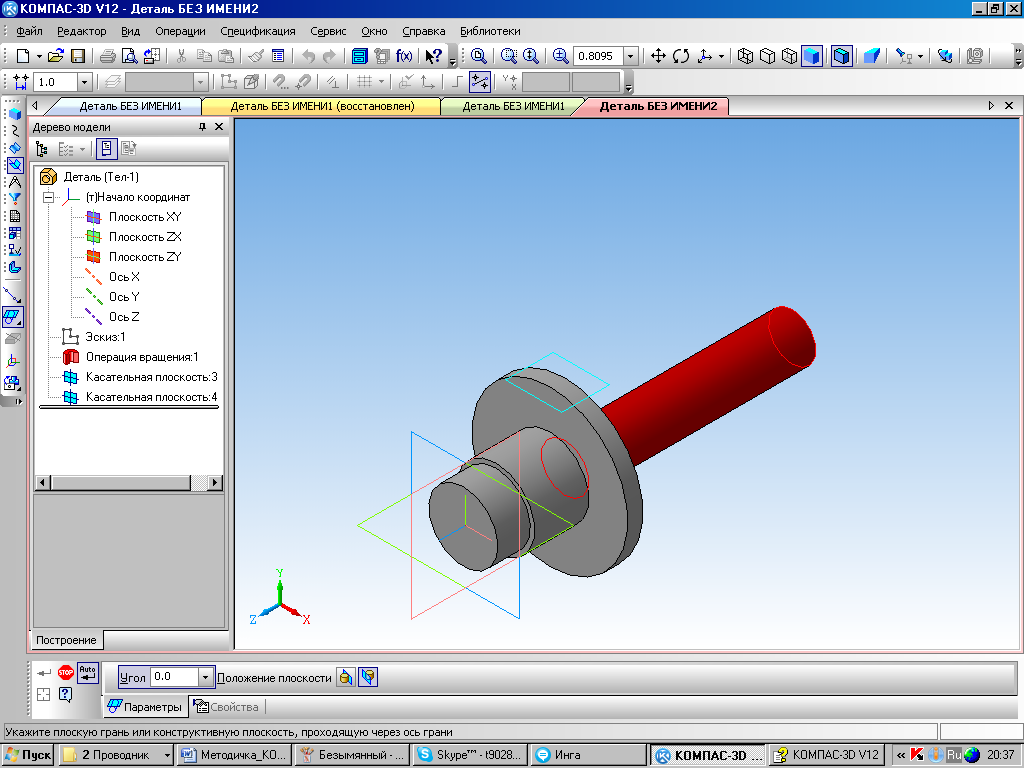This screenshot has height=768, width=1024.
Task: Collapse the Начало координат tree node
Action: pos(48,197)
